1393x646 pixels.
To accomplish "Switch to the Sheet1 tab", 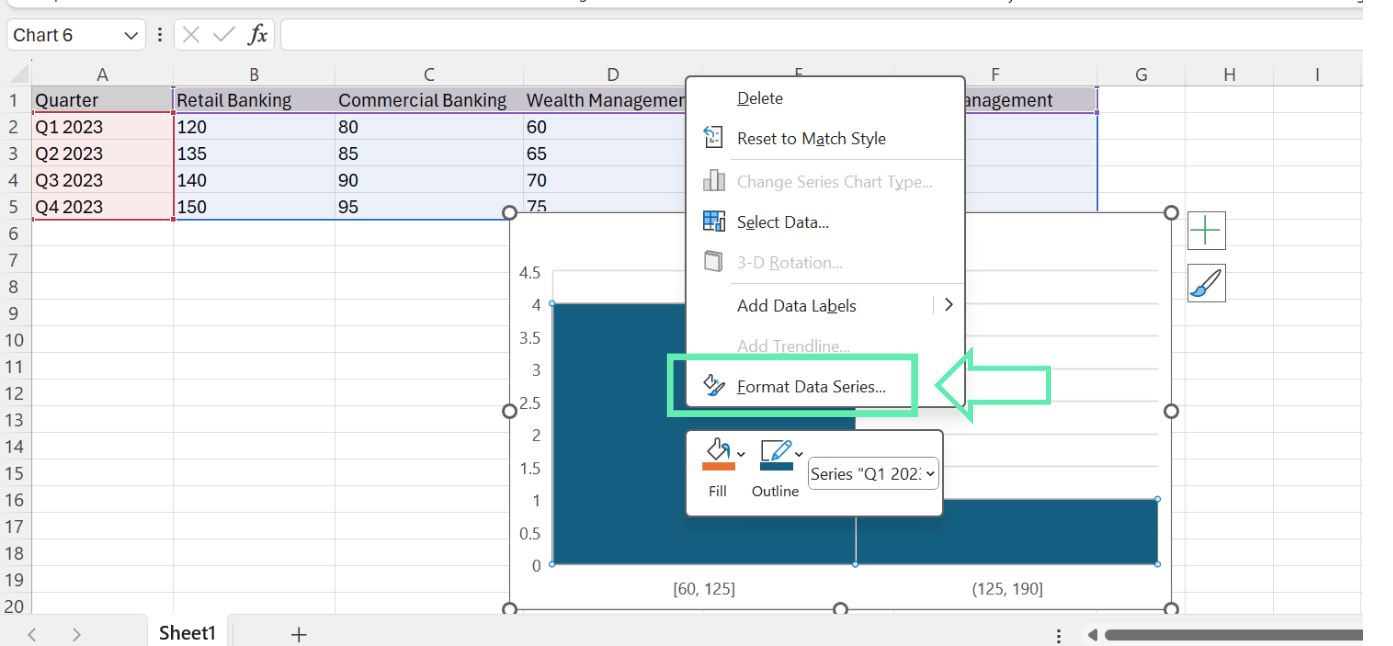I will click(x=187, y=633).
